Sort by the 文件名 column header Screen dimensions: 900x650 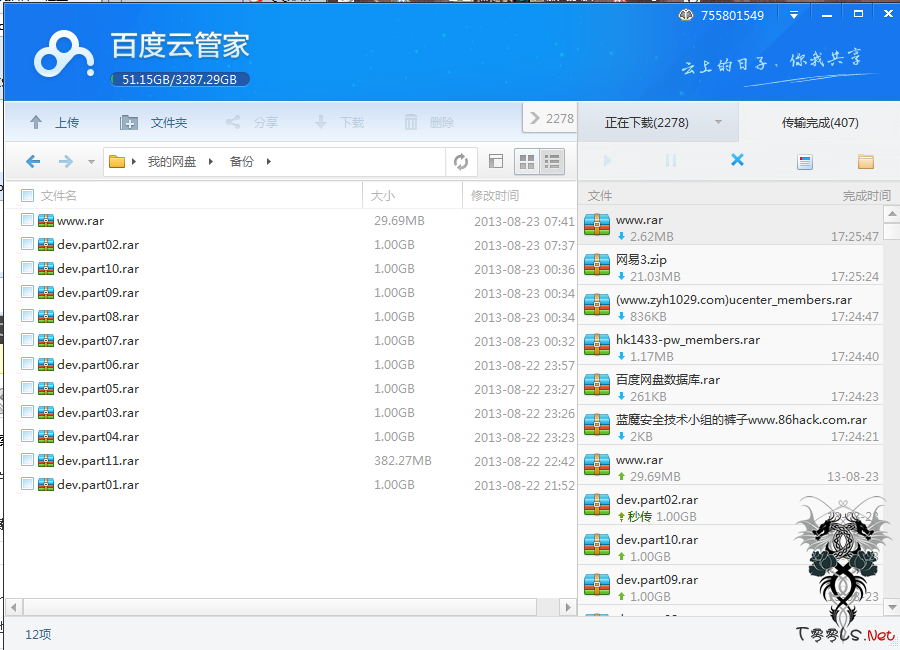pos(59,195)
